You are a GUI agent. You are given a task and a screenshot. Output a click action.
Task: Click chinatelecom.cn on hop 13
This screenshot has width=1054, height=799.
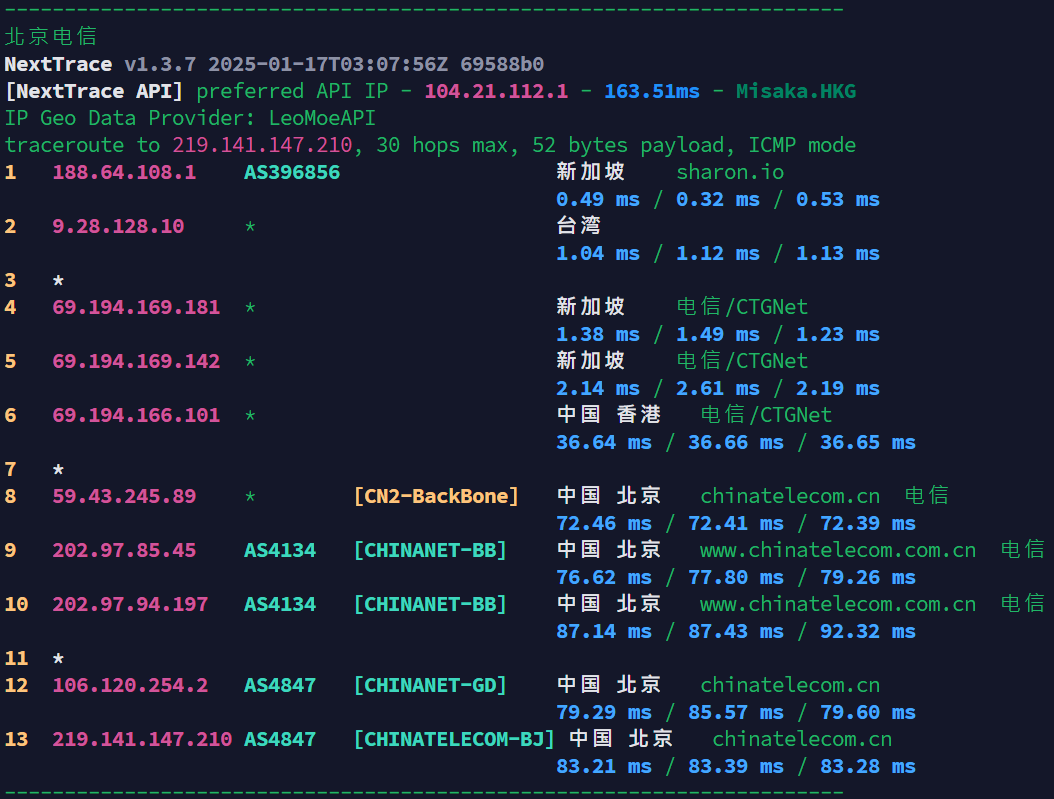tap(802, 739)
